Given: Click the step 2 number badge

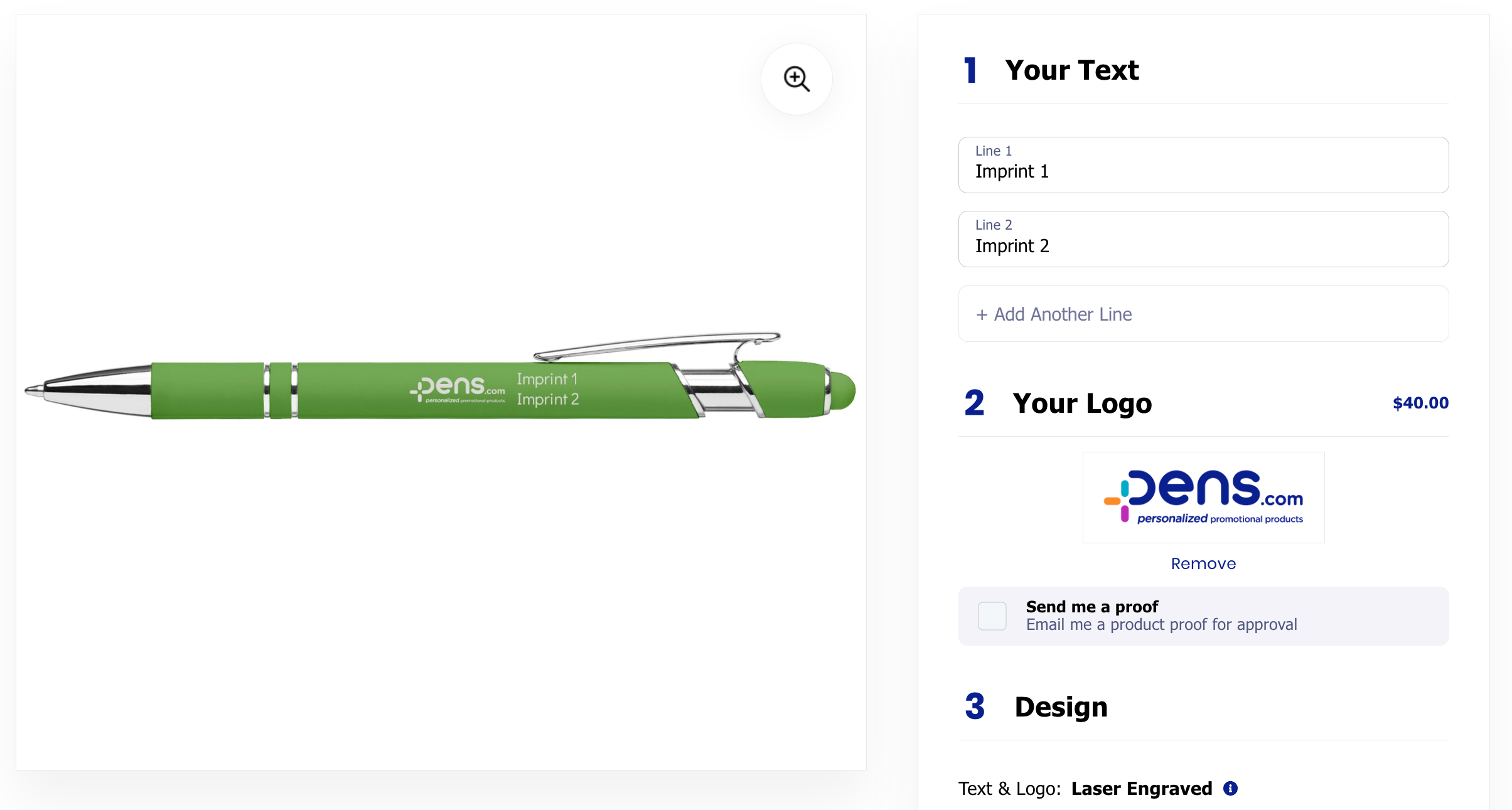Looking at the screenshot, I should [974, 403].
